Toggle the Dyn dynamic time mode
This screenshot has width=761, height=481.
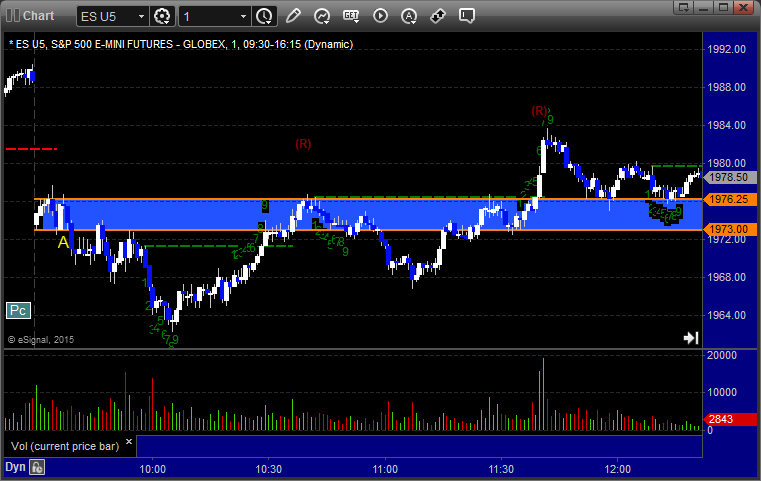tap(15, 466)
